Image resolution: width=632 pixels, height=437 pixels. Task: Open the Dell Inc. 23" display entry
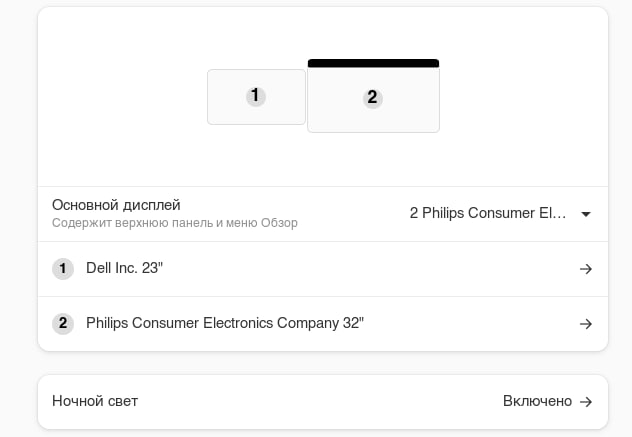click(x=124, y=268)
